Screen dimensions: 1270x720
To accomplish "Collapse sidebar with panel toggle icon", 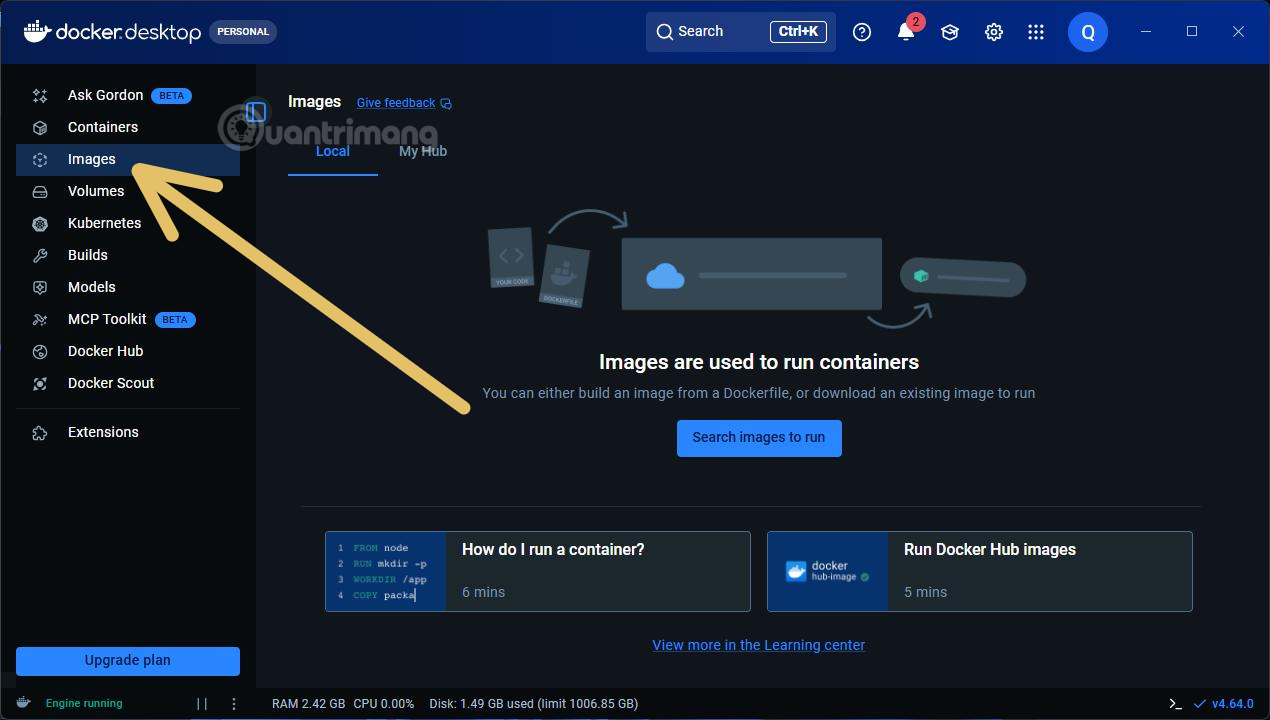I will click(x=256, y=112).
